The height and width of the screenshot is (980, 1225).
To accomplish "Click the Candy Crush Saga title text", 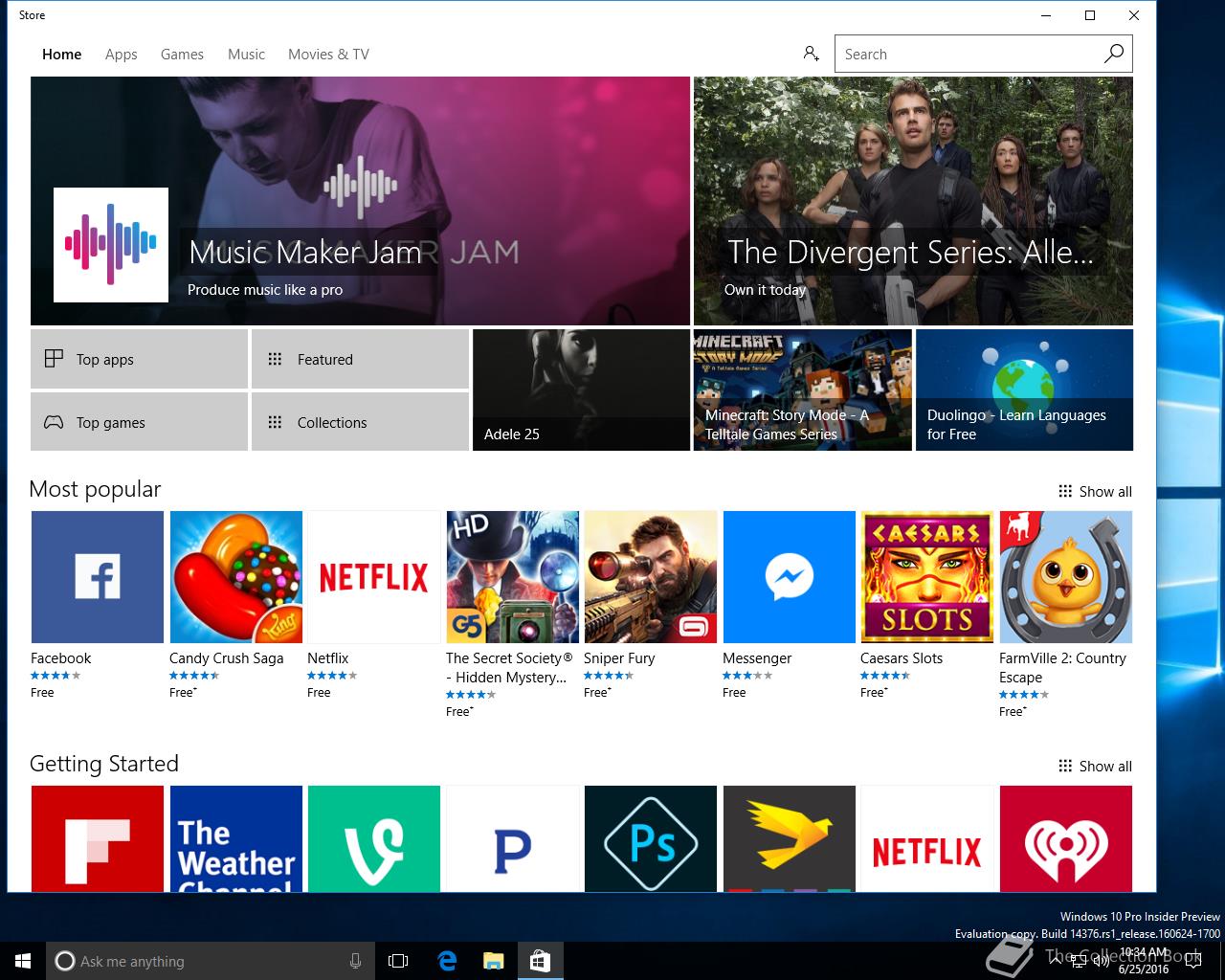I will tap(226, 657).
